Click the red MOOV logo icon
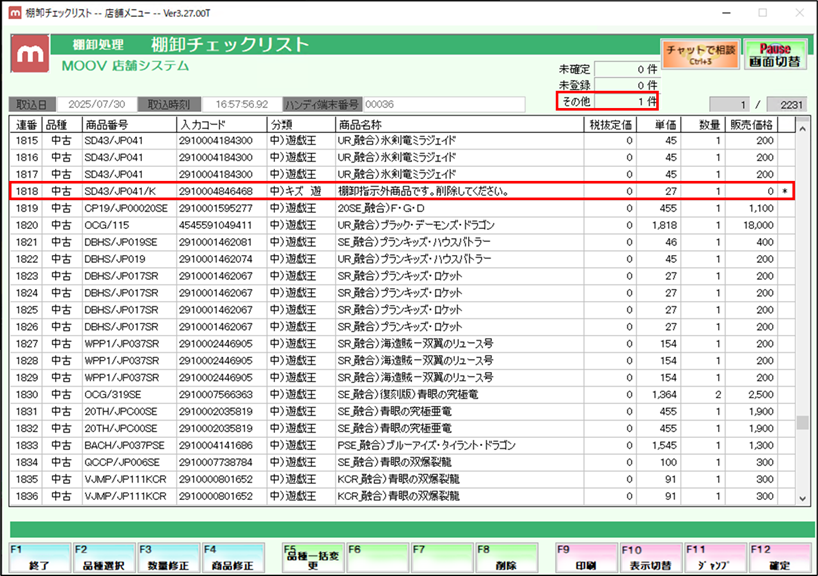Screen dimensions: 818x576 pyautogui.click(x=30, y=54)
